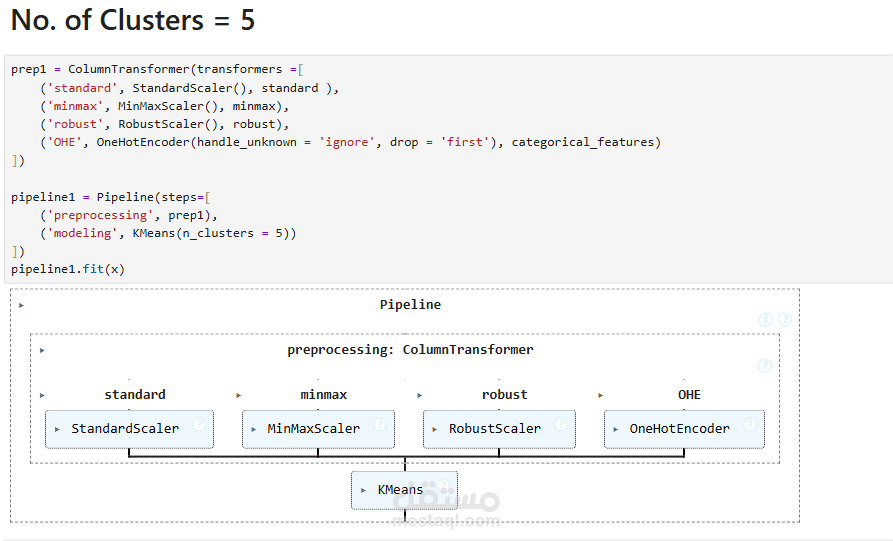The width and height of the screenshot is (893, 541).
Task: Expand the preprocessing: ColumnTransformer section
Action: 42,351
